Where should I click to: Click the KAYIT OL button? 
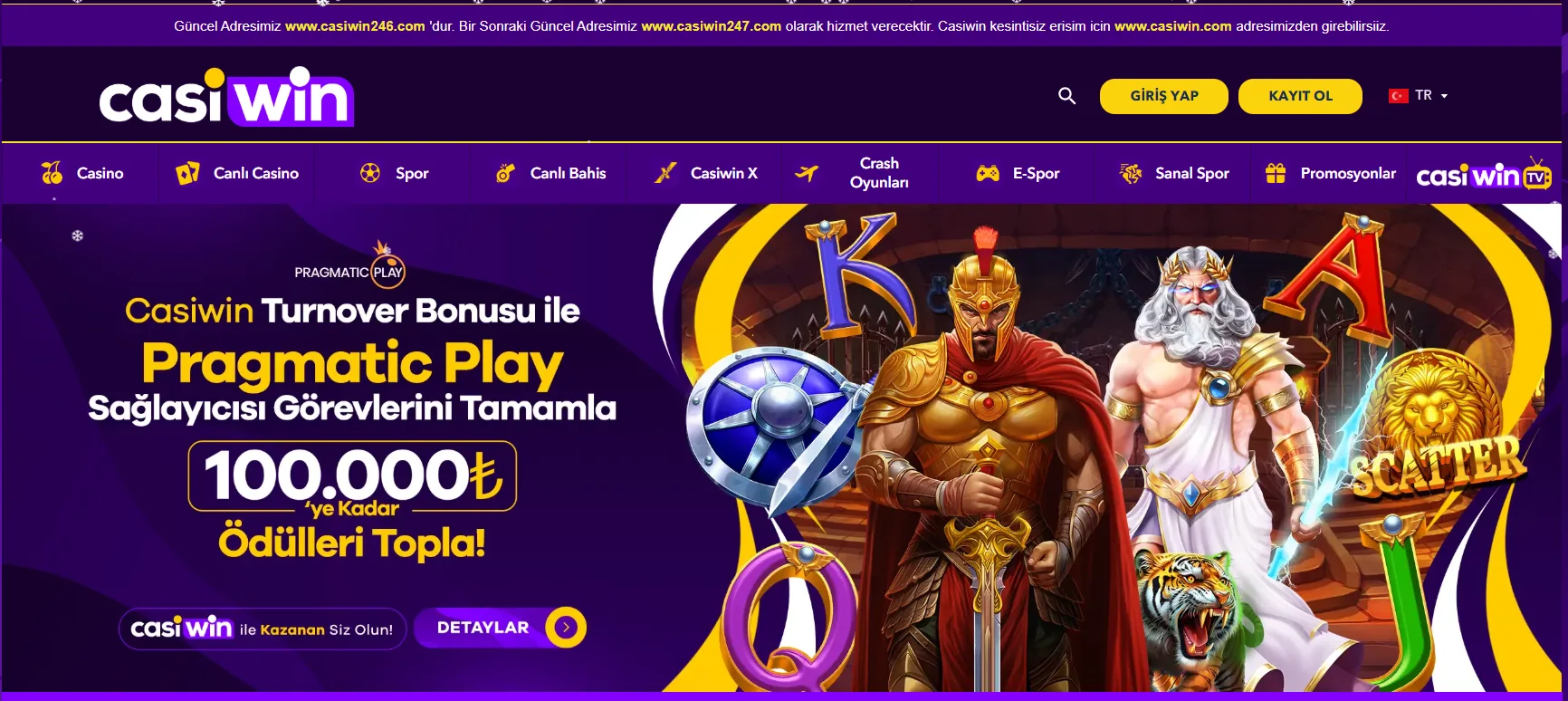1300,96
